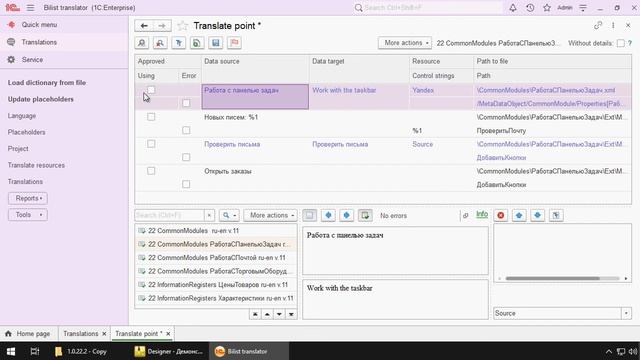Switch to Home page tab

(29, 334)
